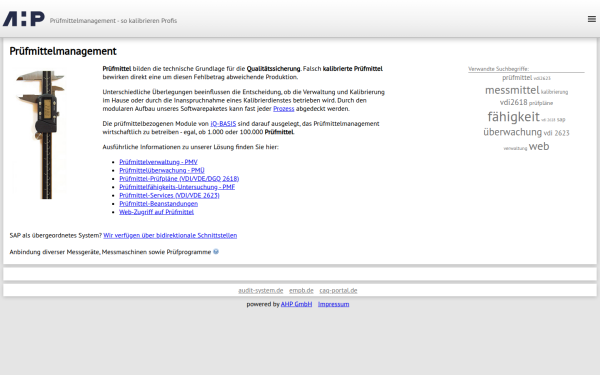Screen dimensions: 600x375
Task: Click the info icon after Prüfprogramme
Action: point(216,252)
